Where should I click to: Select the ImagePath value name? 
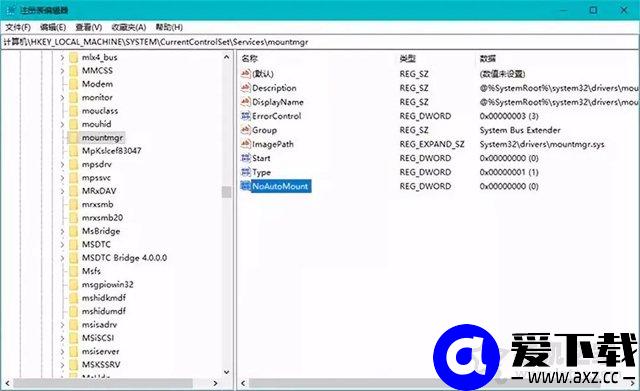click(273, 144)
